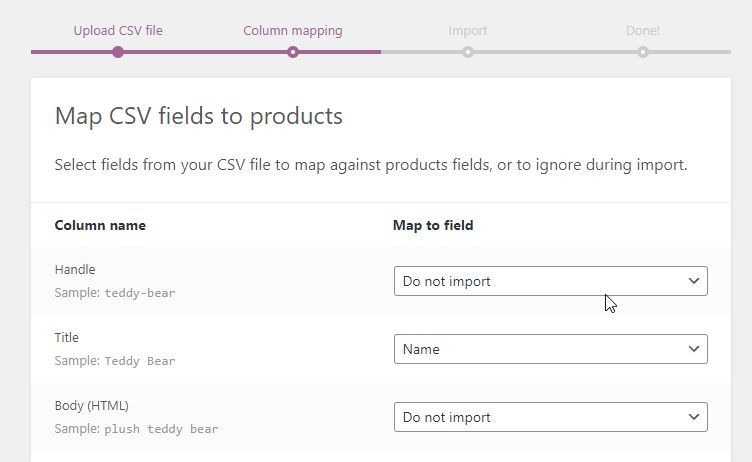
Task: Click the Done! step dot
Action: tap(643, 52)
